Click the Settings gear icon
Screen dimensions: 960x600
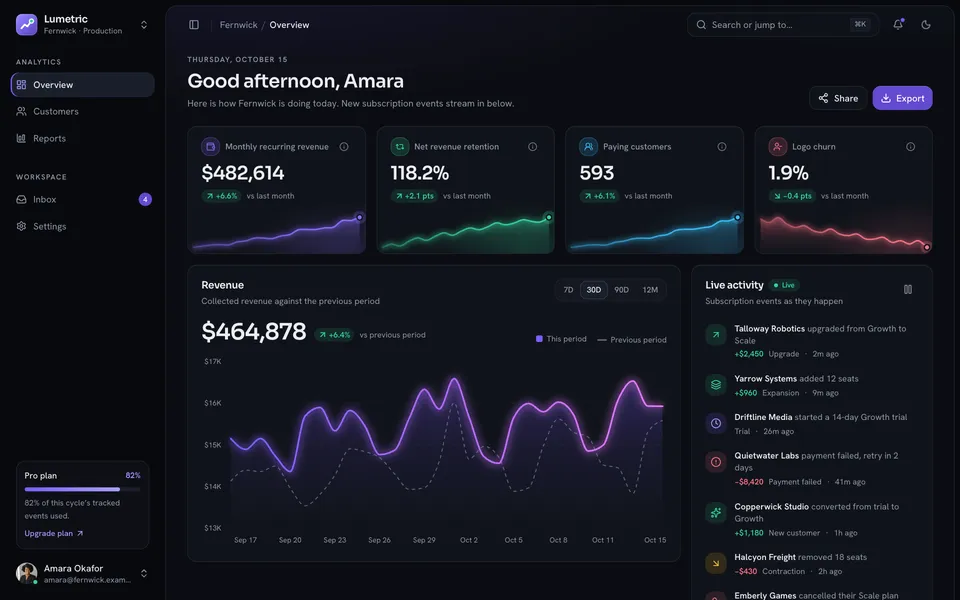click(21, 226)
